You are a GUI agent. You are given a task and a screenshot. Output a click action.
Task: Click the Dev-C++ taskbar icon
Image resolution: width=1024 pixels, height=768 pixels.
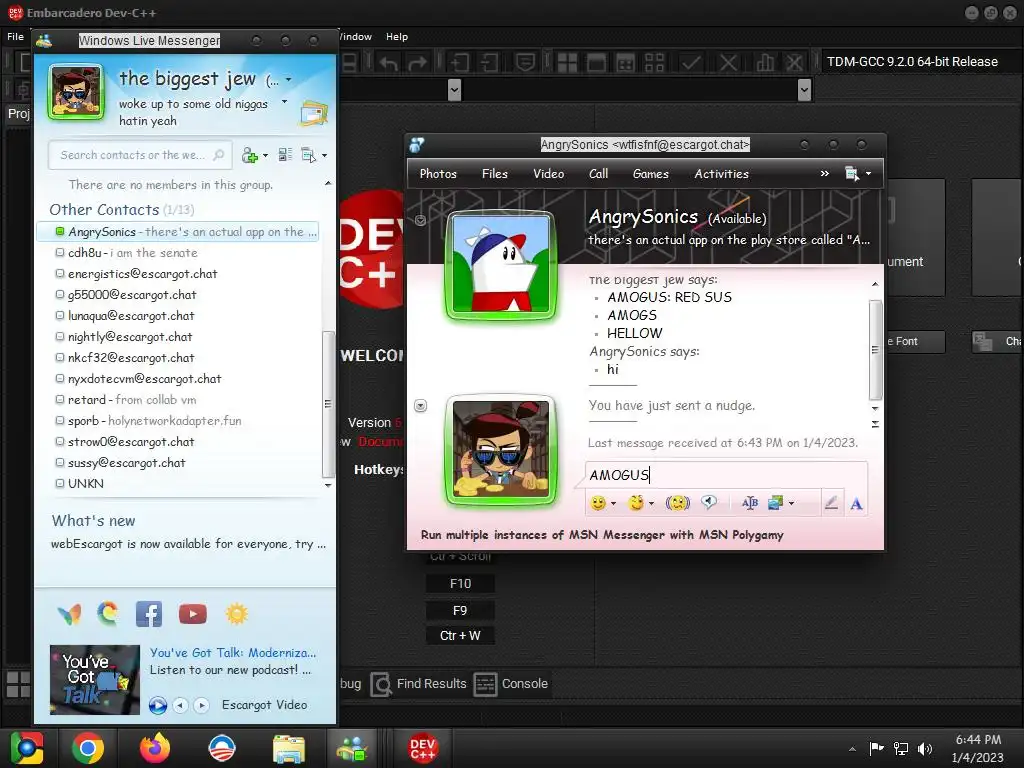422,748
